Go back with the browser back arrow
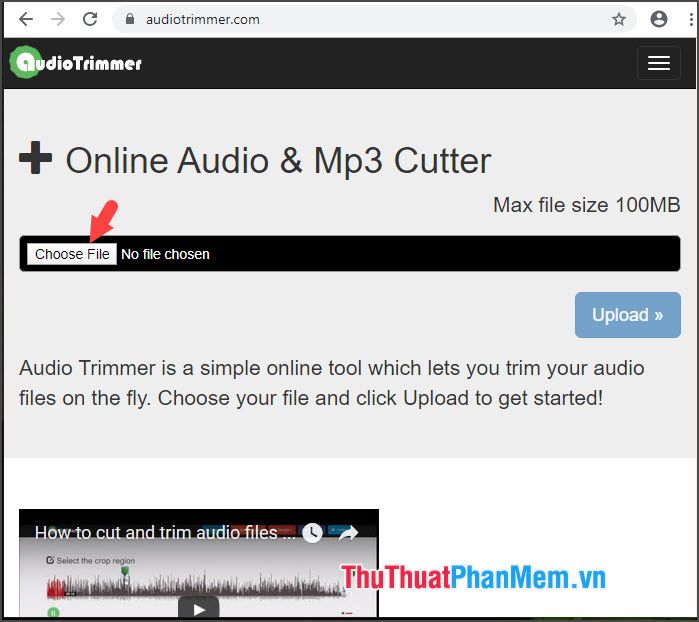Viewport: 699px width, 622px height. click(x=26, y=19)
